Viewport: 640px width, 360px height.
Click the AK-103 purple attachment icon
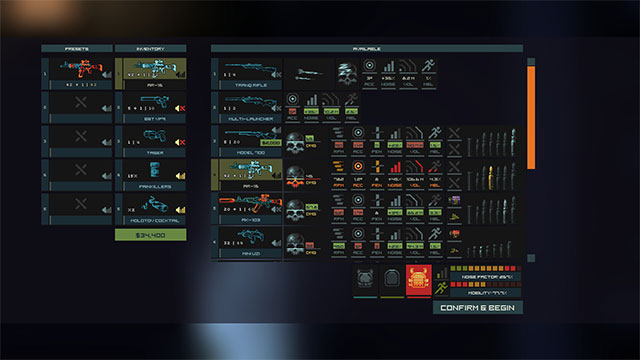454,200
